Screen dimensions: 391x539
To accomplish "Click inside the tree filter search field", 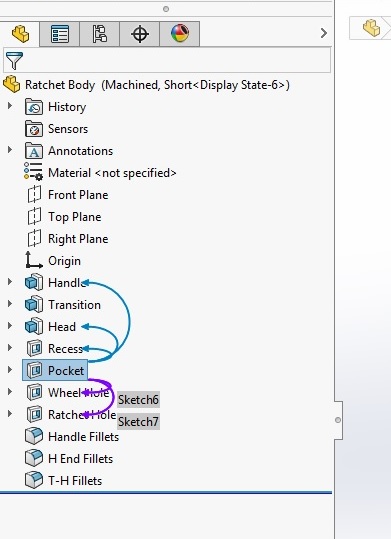I will pyautogui.click(x=167, y=60).
